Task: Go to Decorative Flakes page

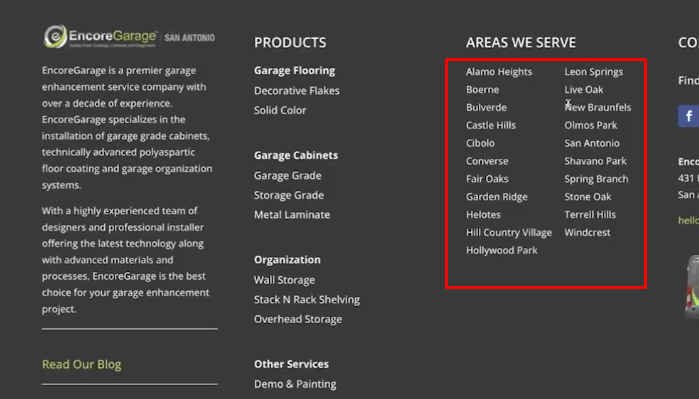Action: 297,90
